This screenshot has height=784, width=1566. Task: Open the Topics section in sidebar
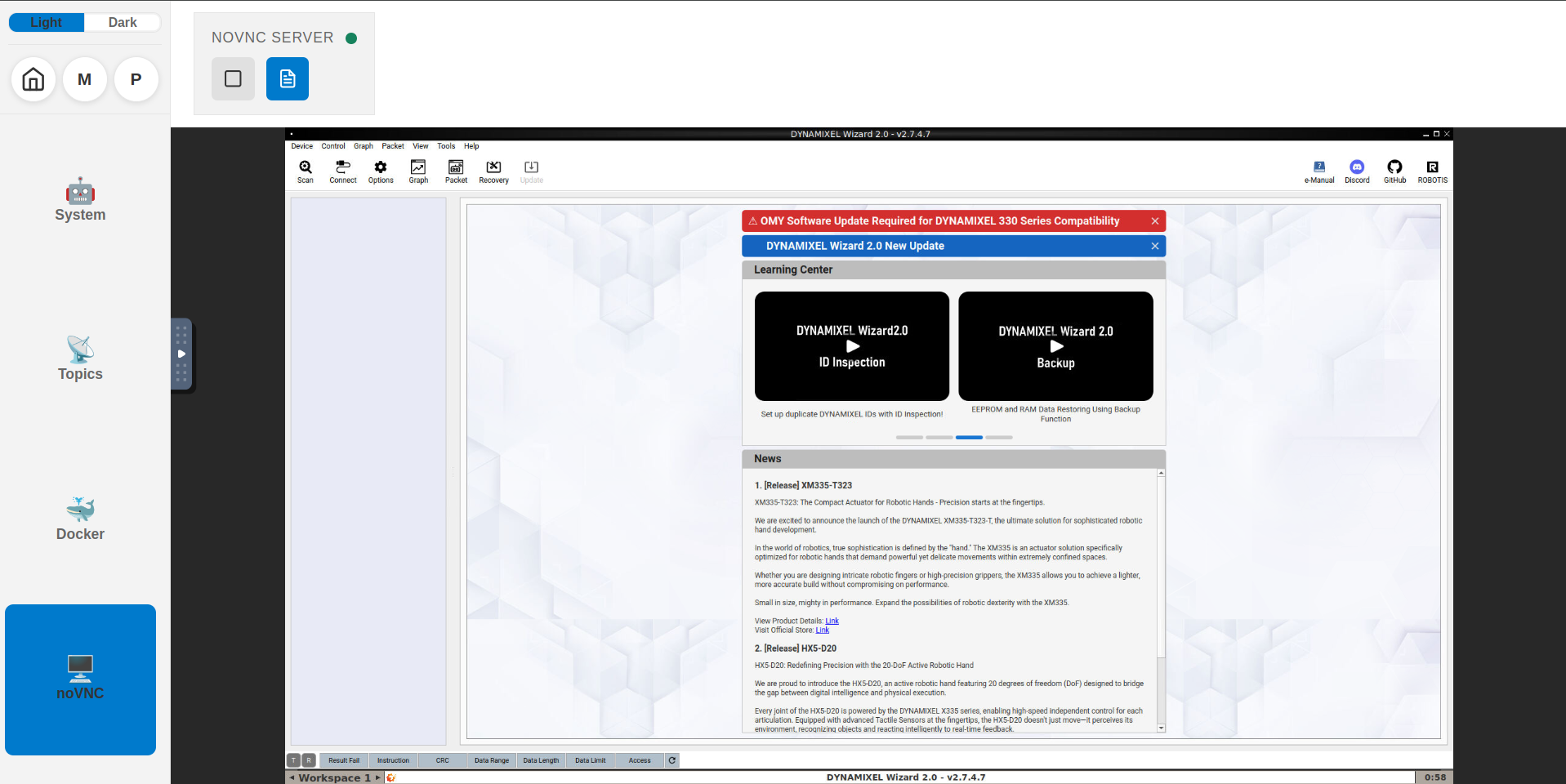pos(80,359)
